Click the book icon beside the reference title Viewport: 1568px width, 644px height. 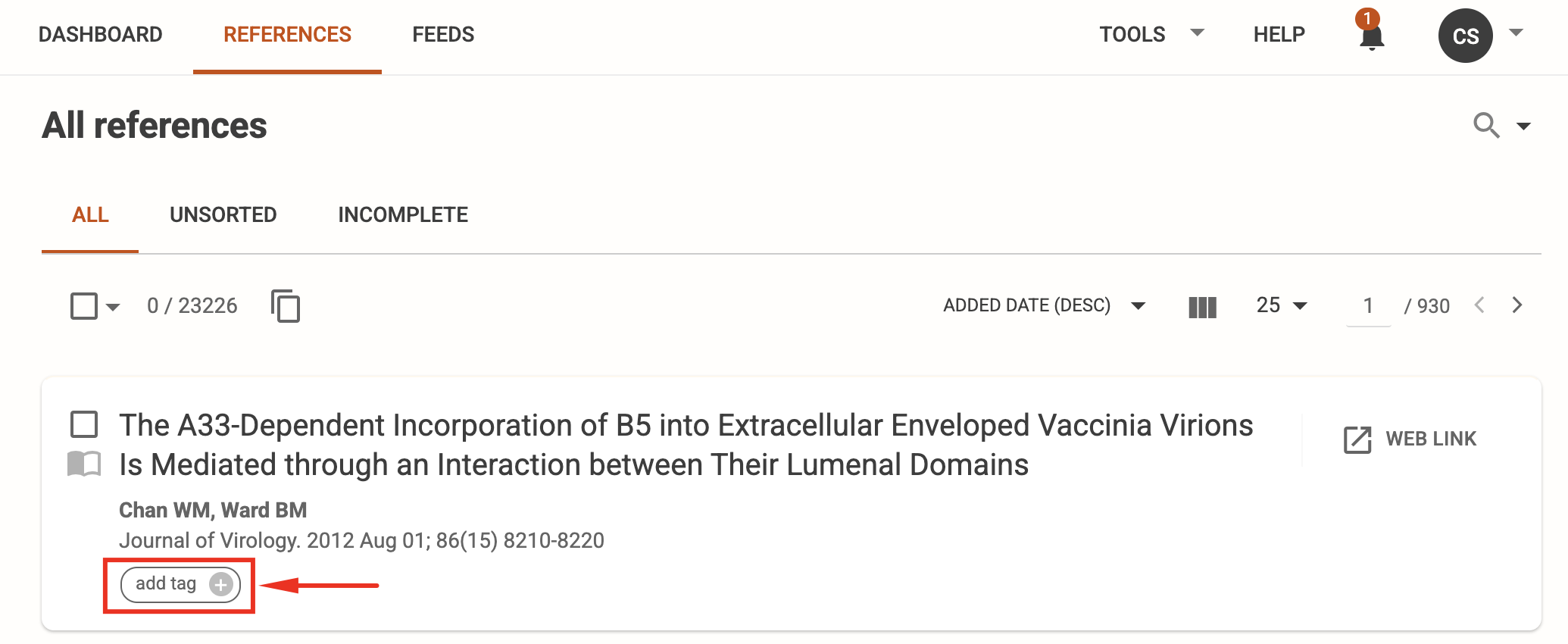(85, 464)
